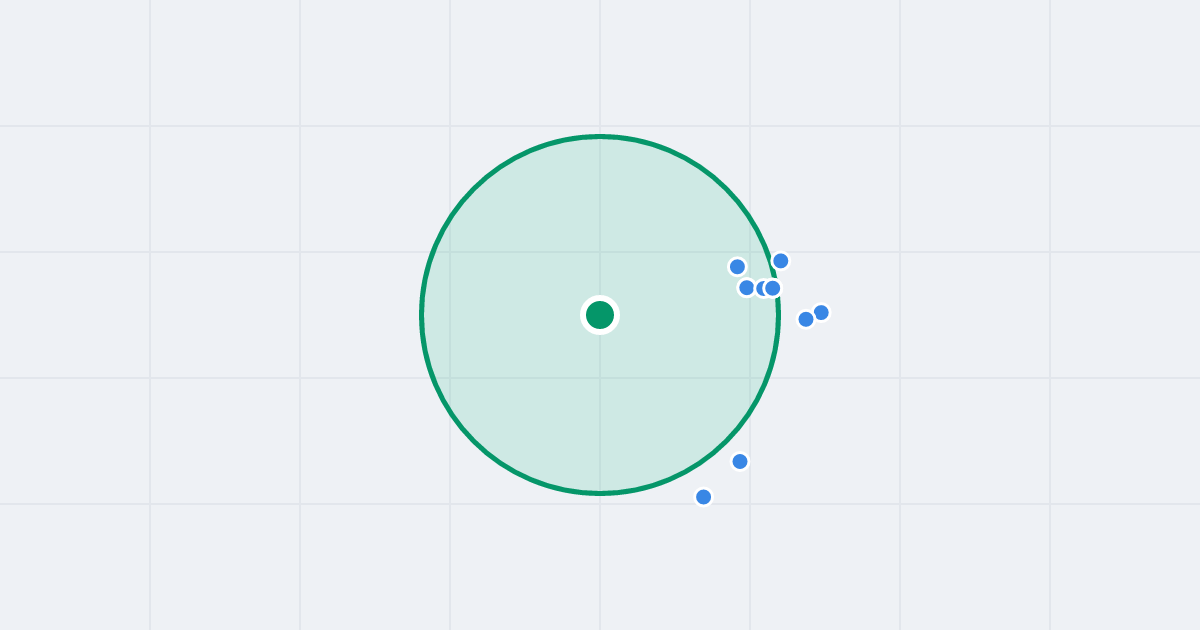Click the lowest blue dot below the circle

click(704, 497)
